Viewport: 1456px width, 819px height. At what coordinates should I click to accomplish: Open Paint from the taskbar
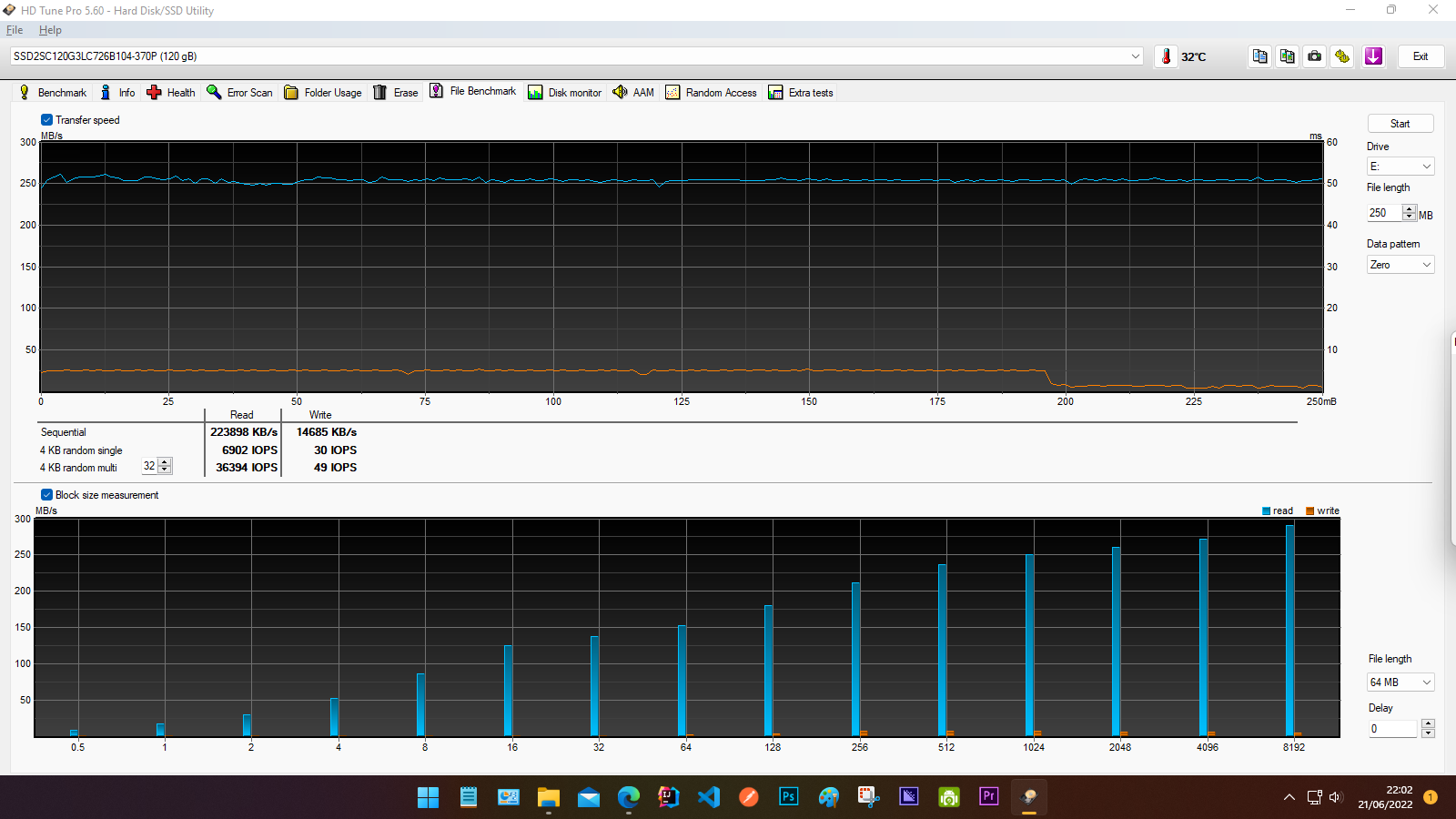click(829, 797)
